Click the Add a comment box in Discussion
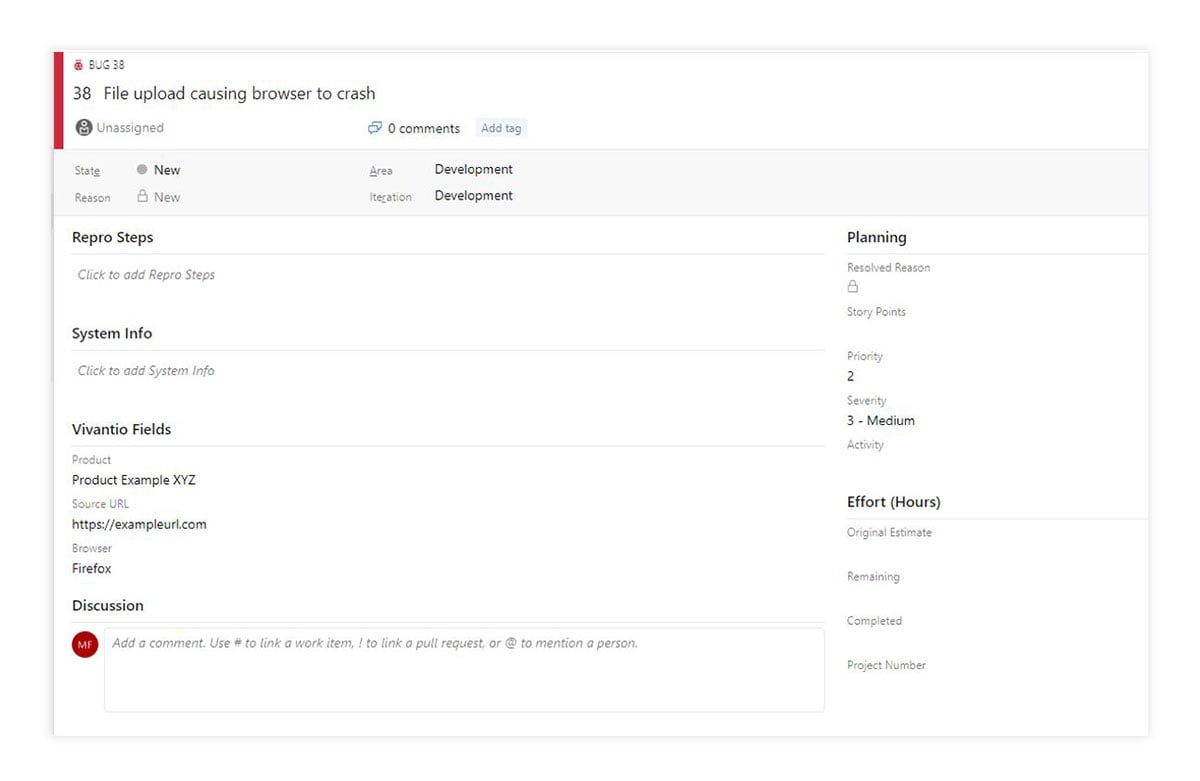 point(464,669)
